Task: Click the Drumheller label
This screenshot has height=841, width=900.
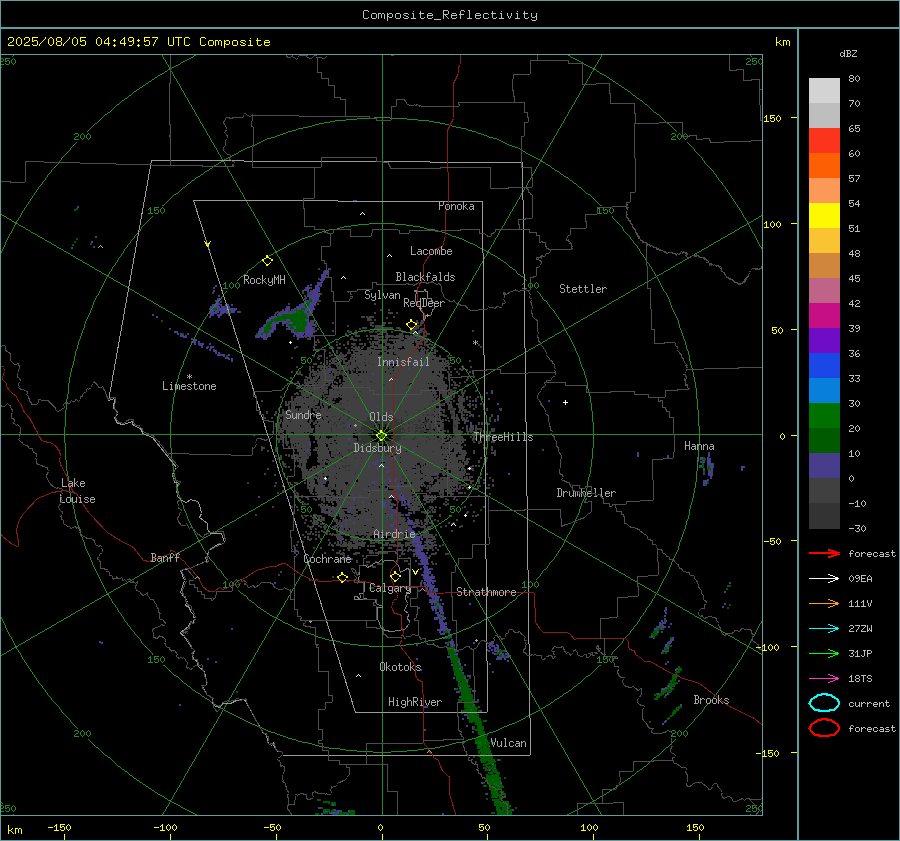Action: [586, 493]
